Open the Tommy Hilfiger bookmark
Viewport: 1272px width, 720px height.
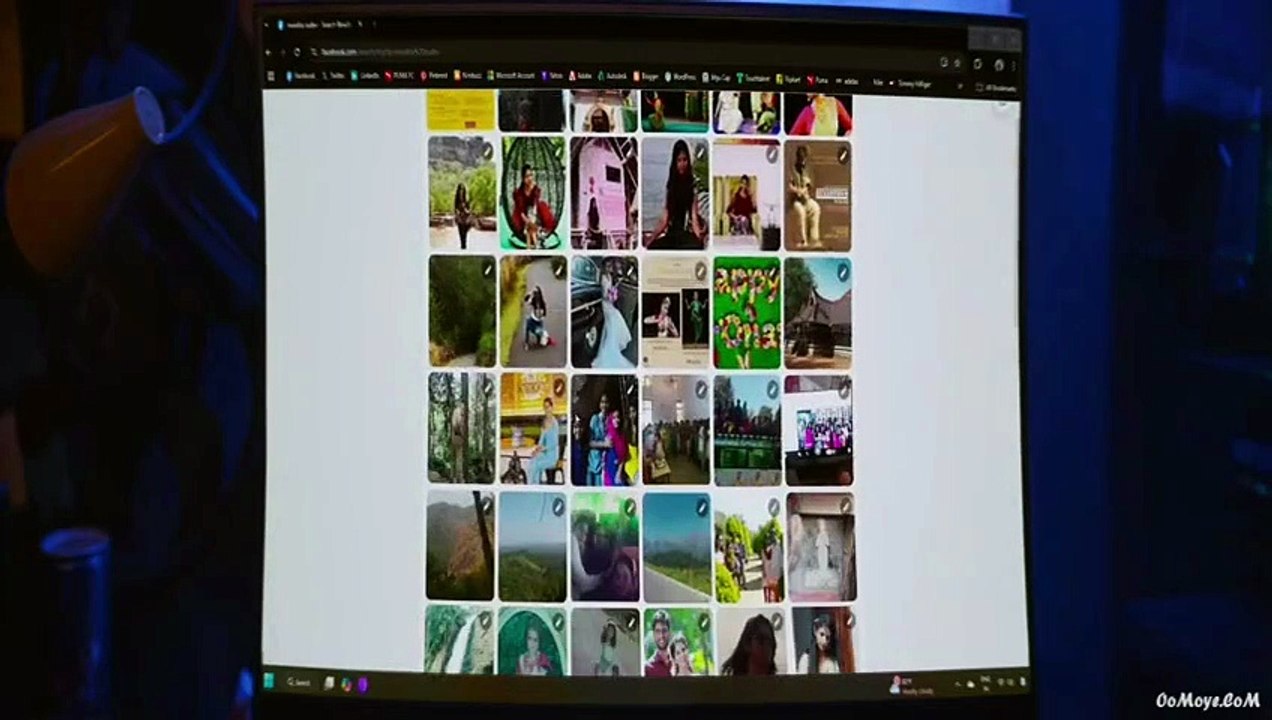point(909,84)
